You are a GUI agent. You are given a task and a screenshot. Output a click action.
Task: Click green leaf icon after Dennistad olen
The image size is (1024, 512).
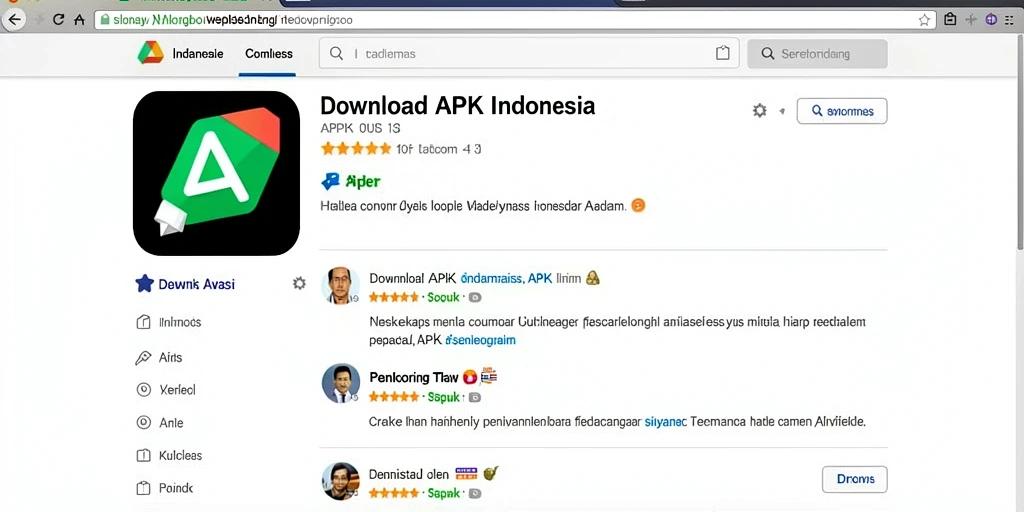[491, 472]
